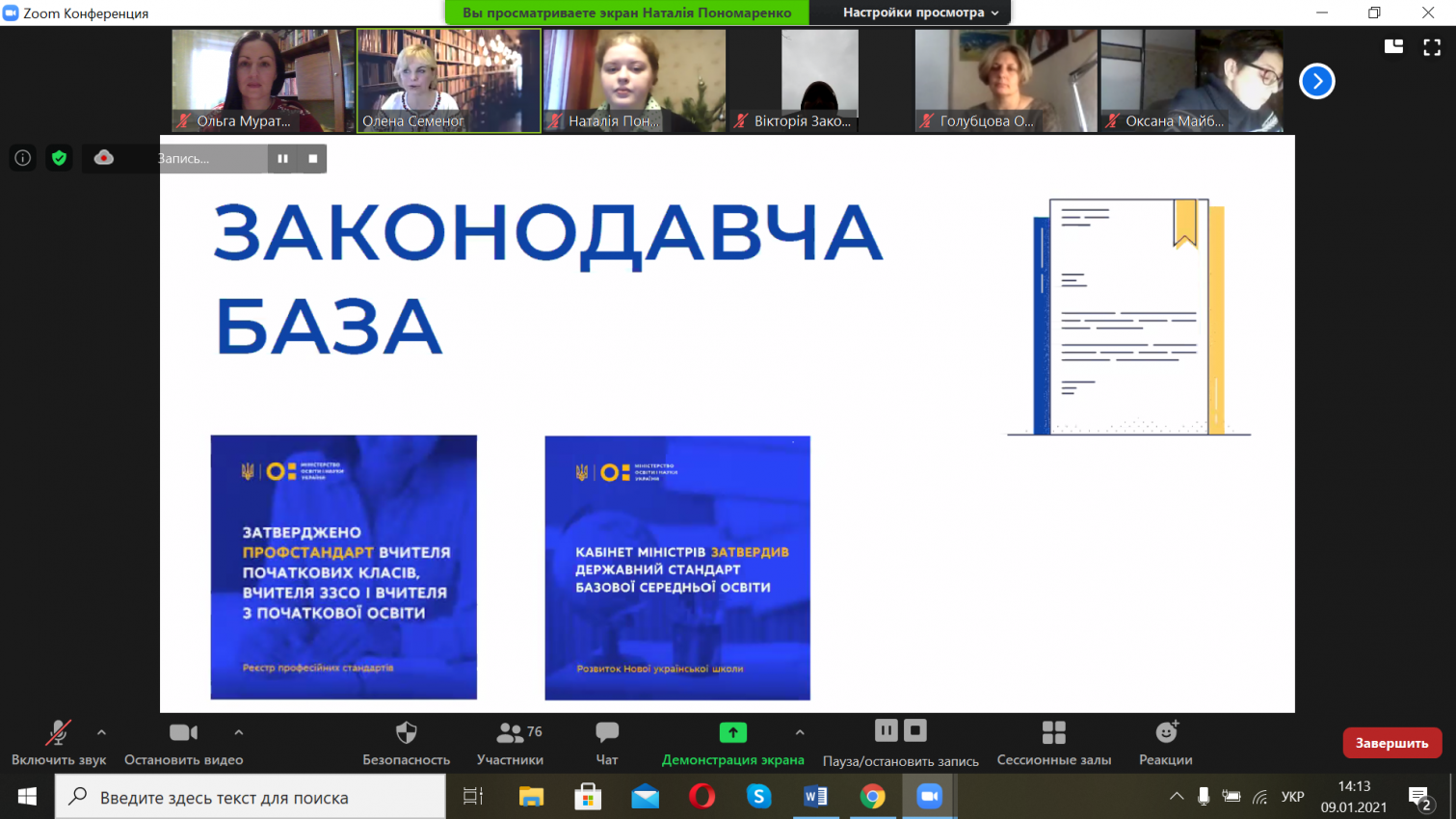End meeting with Завершить button
The height and width of the screenshot is (819, 1456).
click(1392, 743)
